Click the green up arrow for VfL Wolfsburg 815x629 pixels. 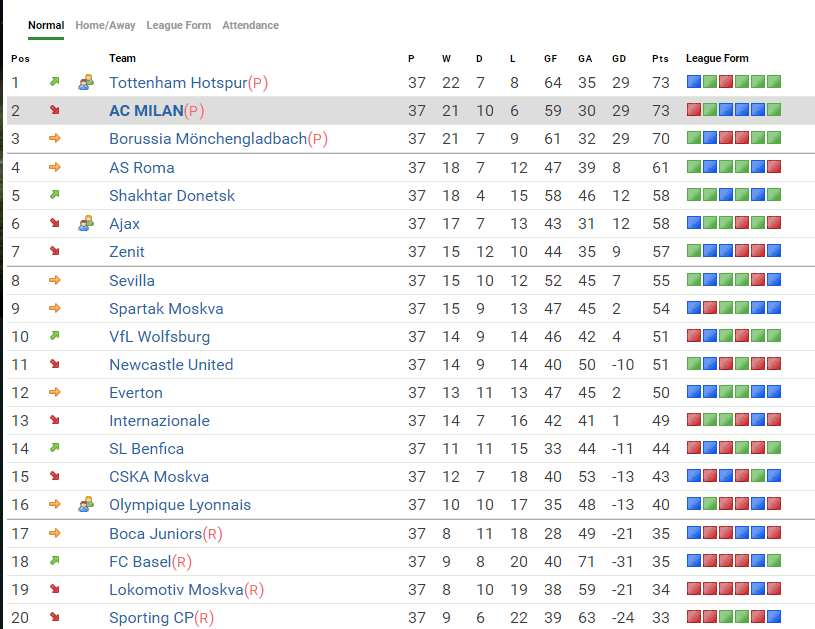point(54,336)
